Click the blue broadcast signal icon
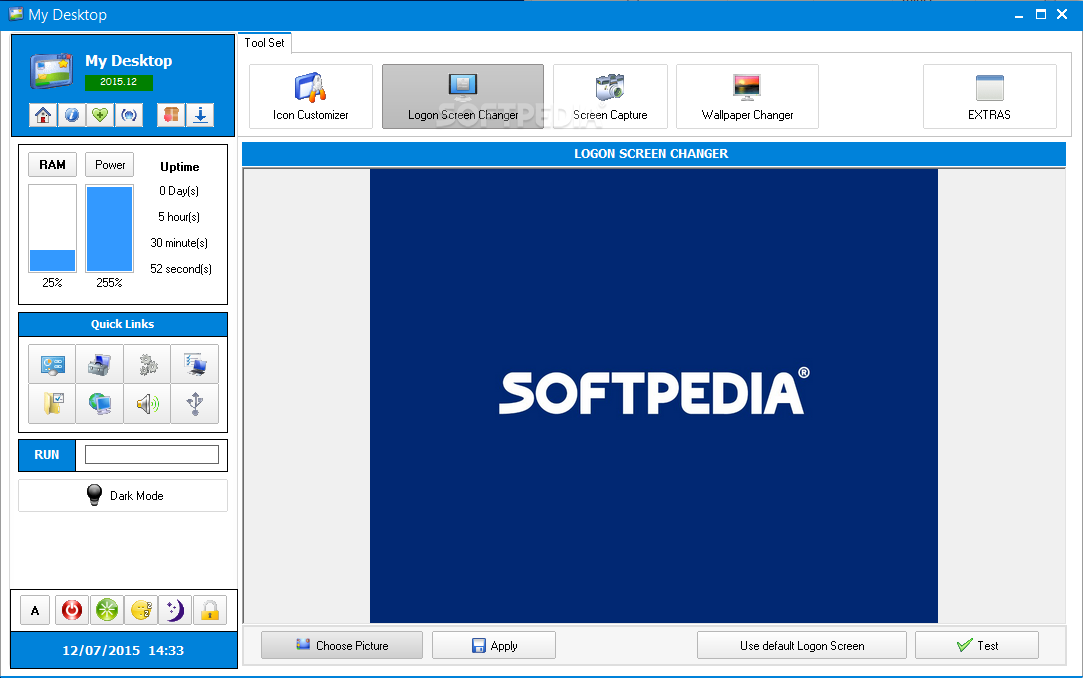The image size is (1083, 678). click(x=129, y=115)
